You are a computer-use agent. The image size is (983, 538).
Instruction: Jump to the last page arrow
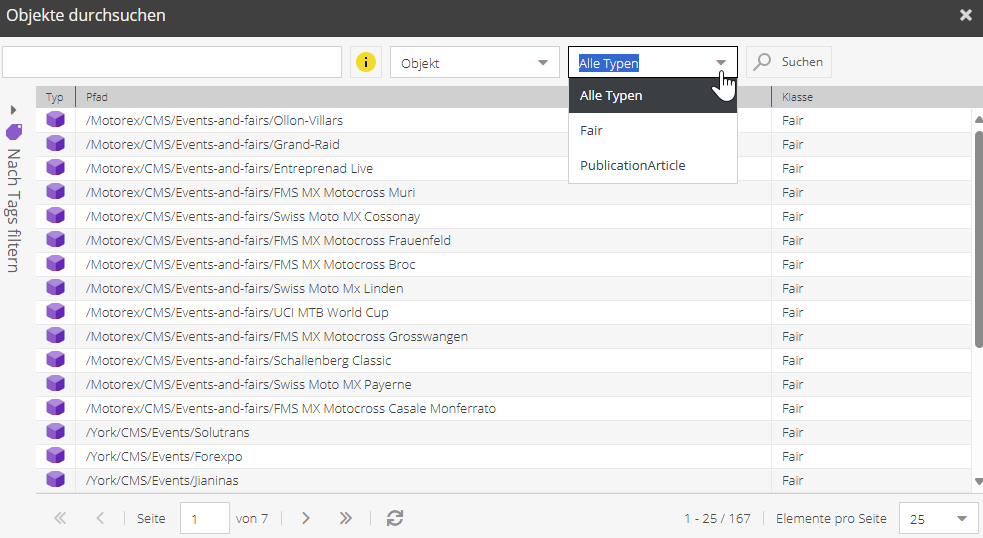pos(346,518)
